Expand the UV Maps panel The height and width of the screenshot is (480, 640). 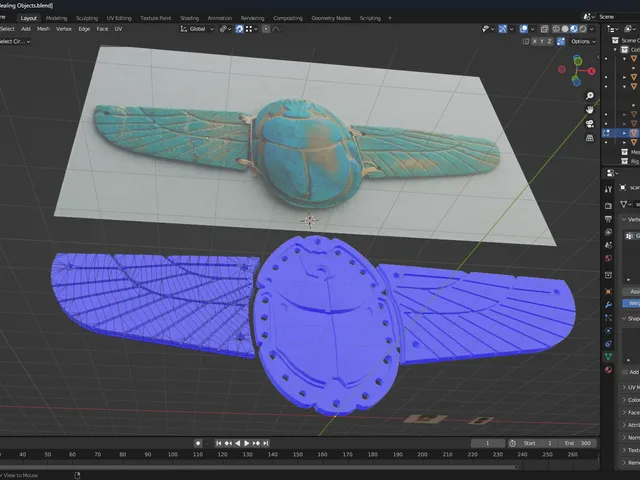coord(631,387)
